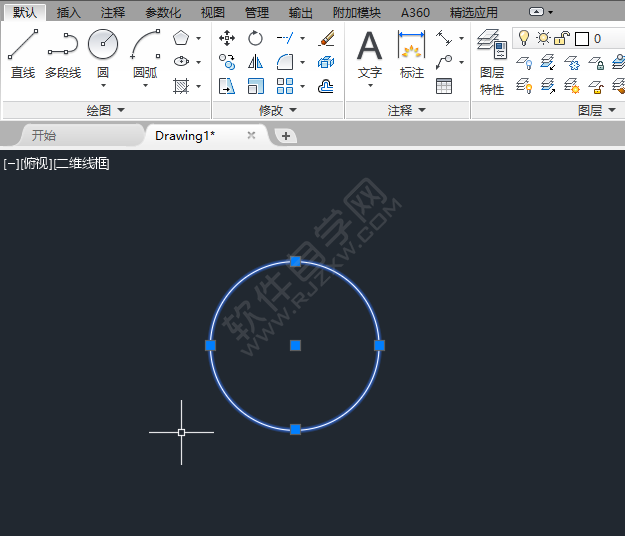Click the Lock layer padlock icon

point(596,62)
